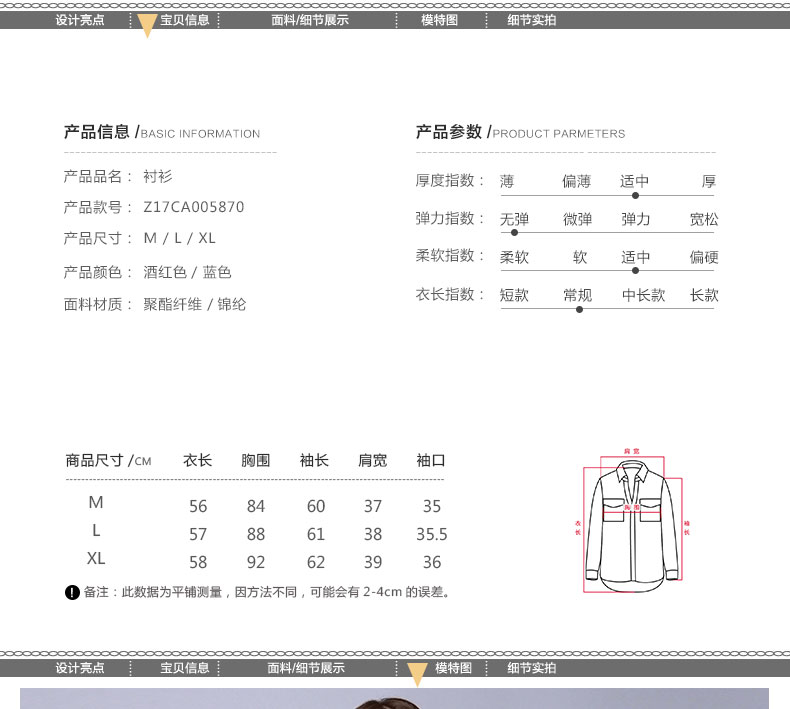The image size is (790, 709).
Task: Open 设计亮点 in the bottom navigation bar
Action: pos(80,668)
